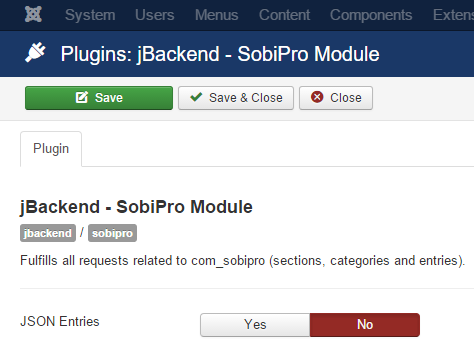Open the Menus dropdown
The width and height of the screenshot is (474, 361).
click(217, 15)
